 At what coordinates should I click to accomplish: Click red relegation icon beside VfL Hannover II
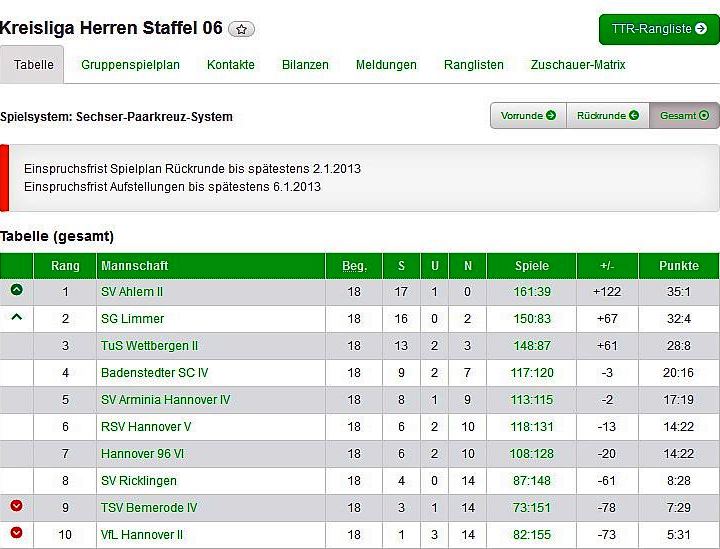(x=16, y=533)
